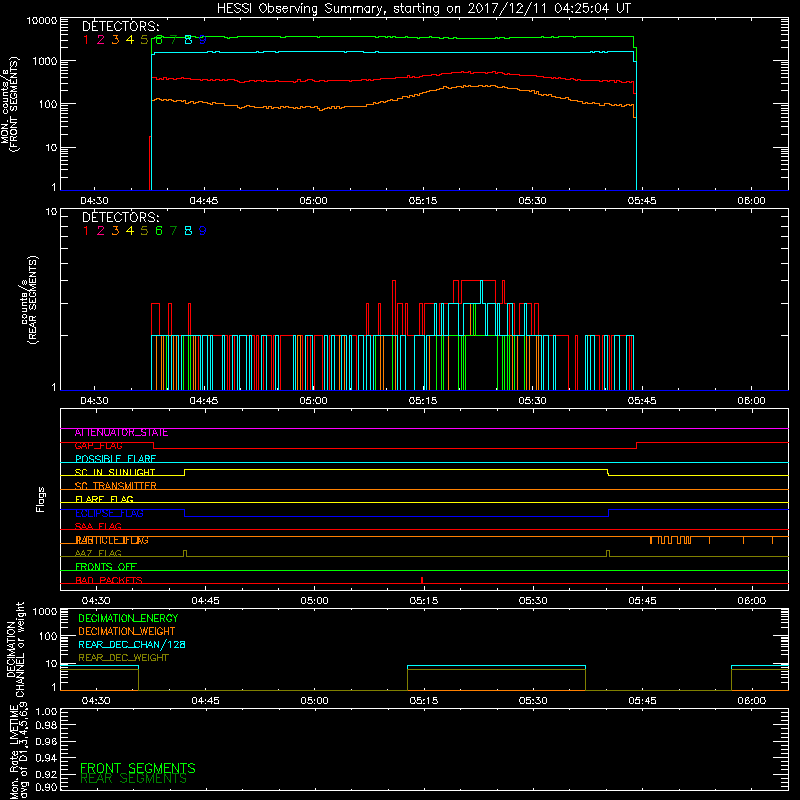Click blue detector 9 in rear segments legend
The image size is (800, 800).
[203, 231]
